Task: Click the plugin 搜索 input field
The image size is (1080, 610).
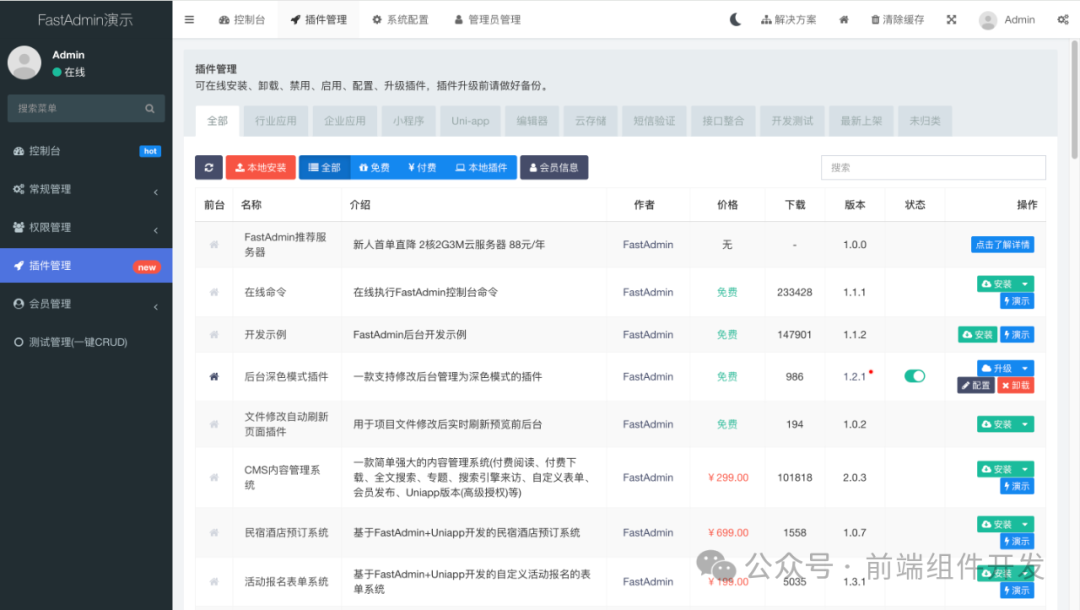Action: [933, 167]
